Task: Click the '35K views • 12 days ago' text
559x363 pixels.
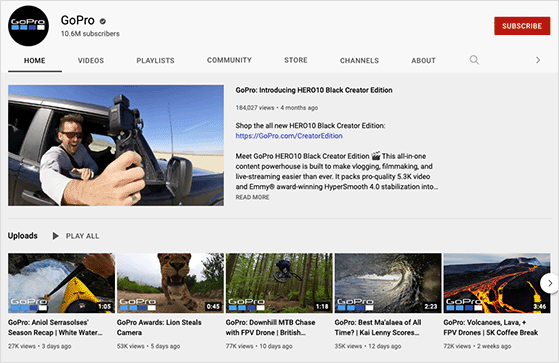Action: (368, 346)
